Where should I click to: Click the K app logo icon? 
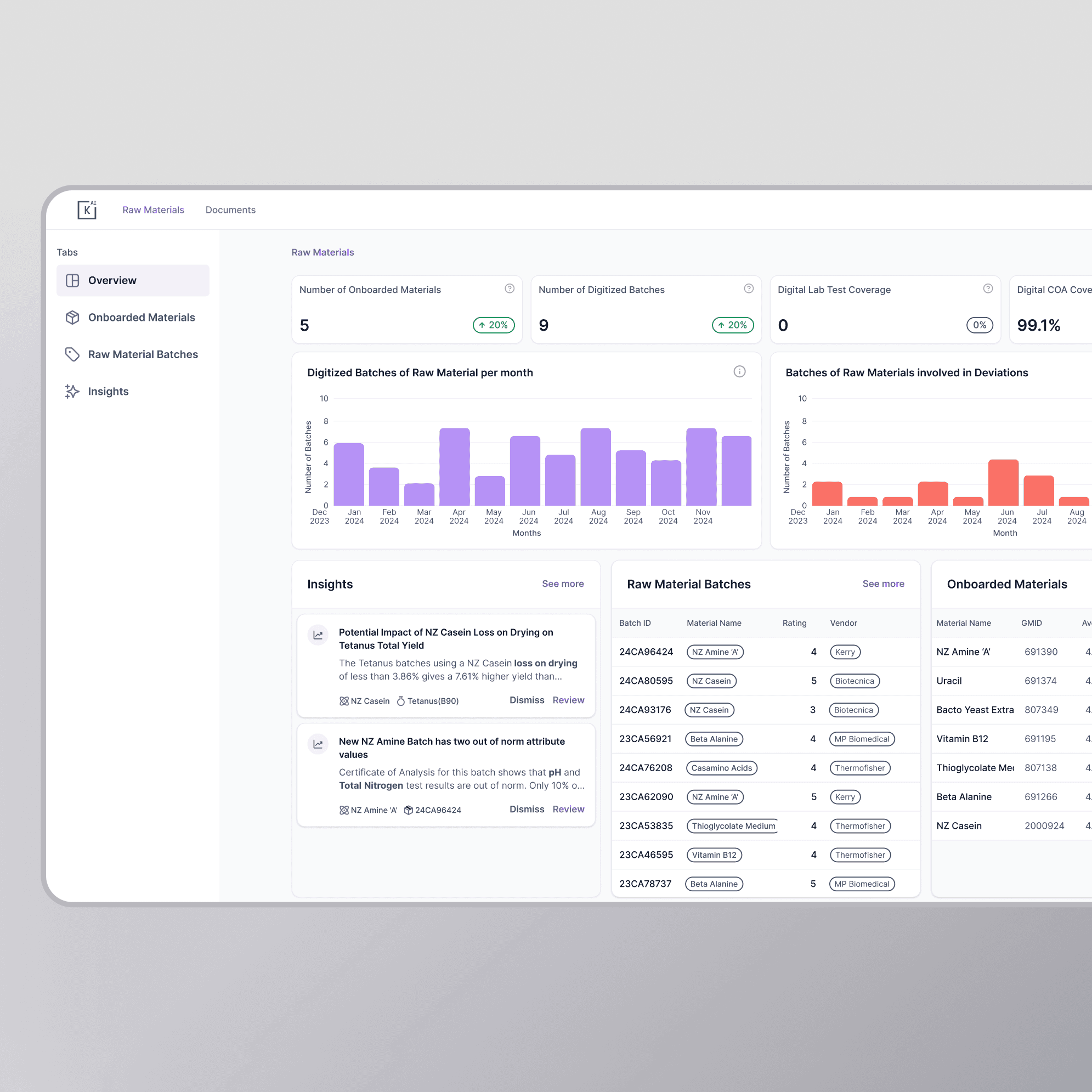pos(87,210)
